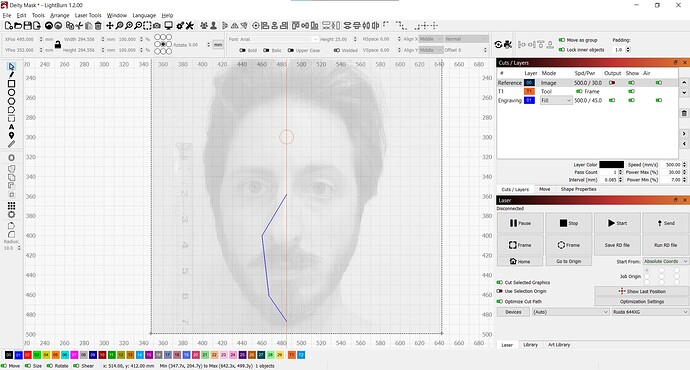Select the Draw Lines pen tool
Screen dimensions: 690x370
[x=11, y=75]
